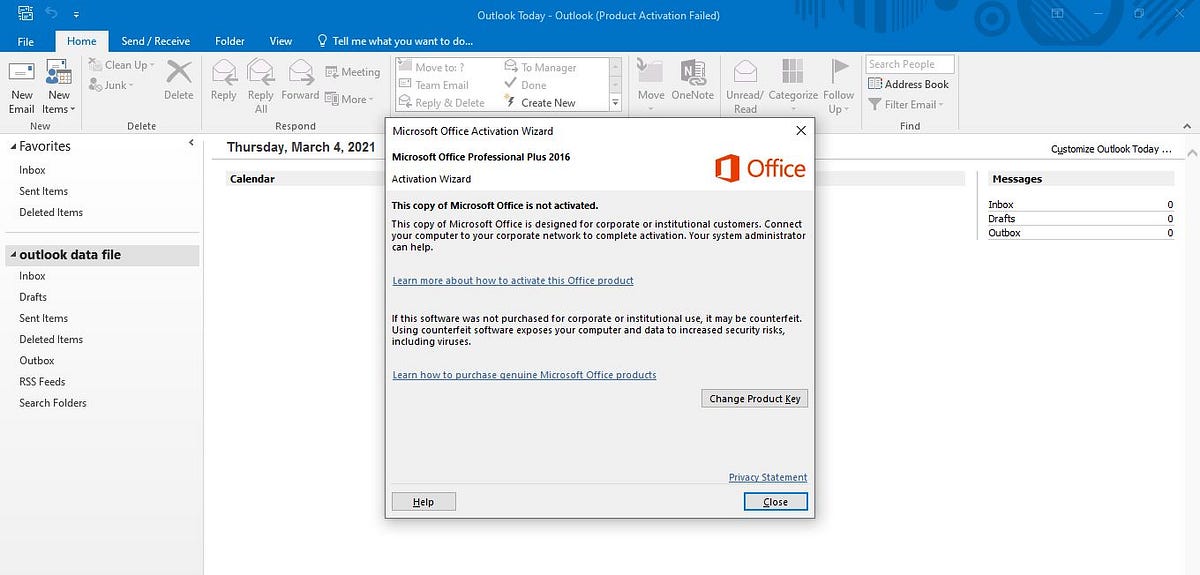Open the Clean Up dropdown
The height and width of the screenshot is (575, 1200).
tap(122, 65)
